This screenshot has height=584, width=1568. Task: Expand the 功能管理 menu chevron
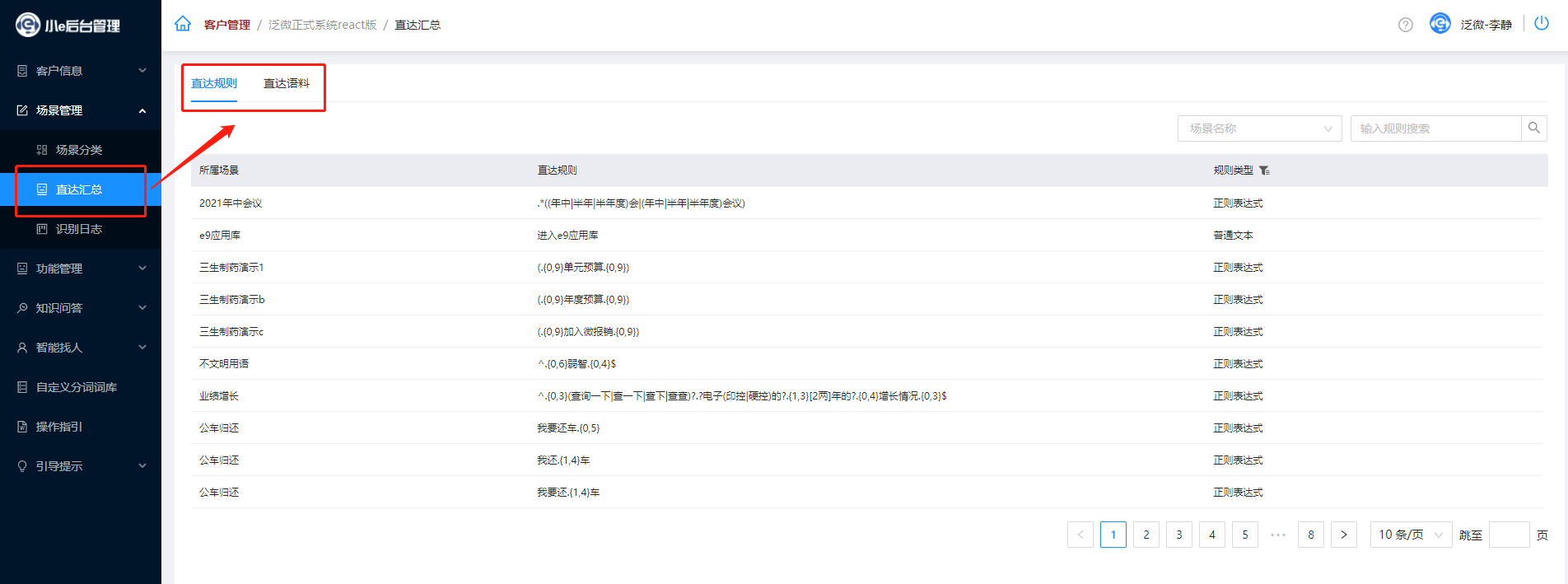click(x=142, y=269)
